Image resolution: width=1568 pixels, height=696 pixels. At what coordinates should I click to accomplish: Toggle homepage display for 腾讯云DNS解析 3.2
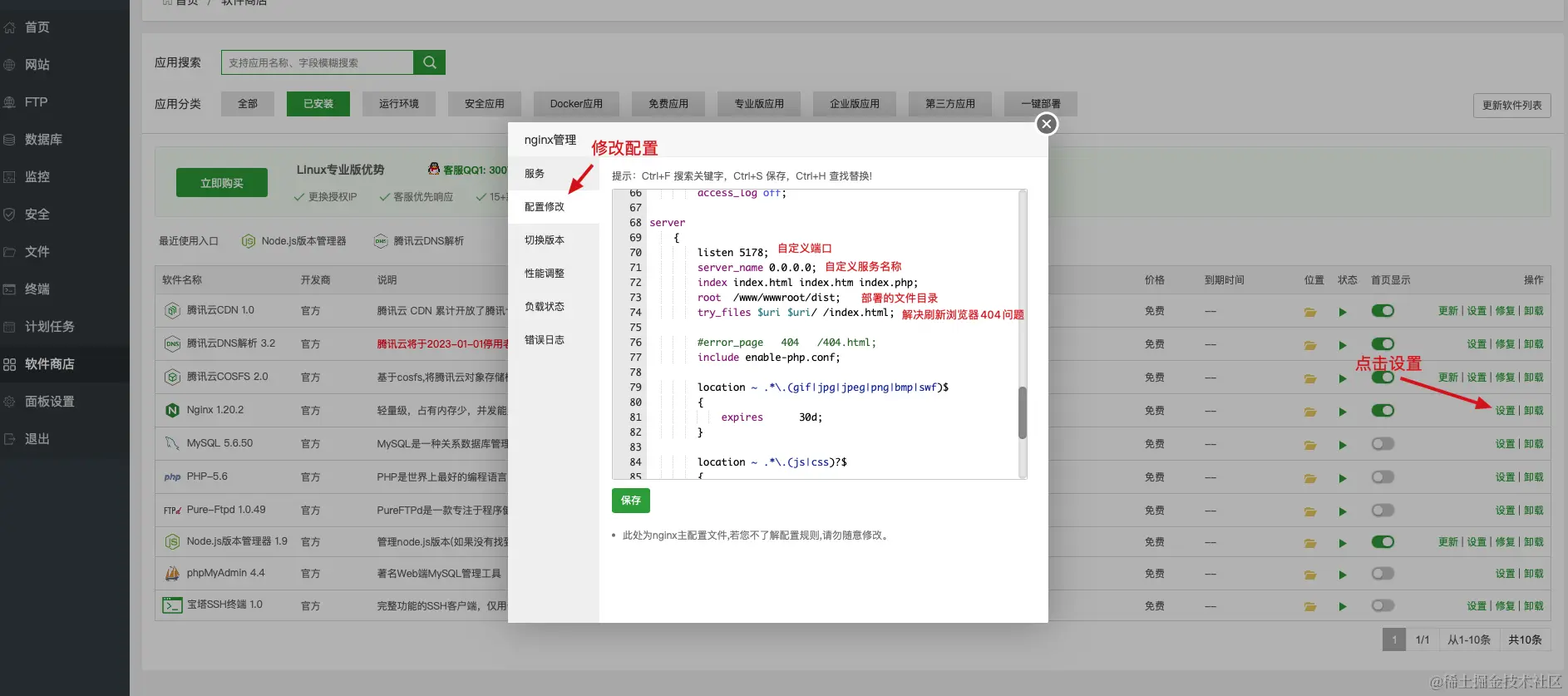coord(1383,344)
